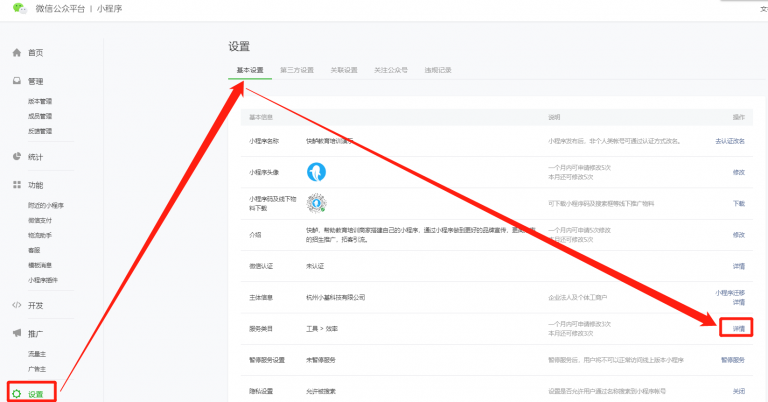Select the 违规记录 tab
The height and width of the screenshot is (402, 768).
tap(438, 70)
